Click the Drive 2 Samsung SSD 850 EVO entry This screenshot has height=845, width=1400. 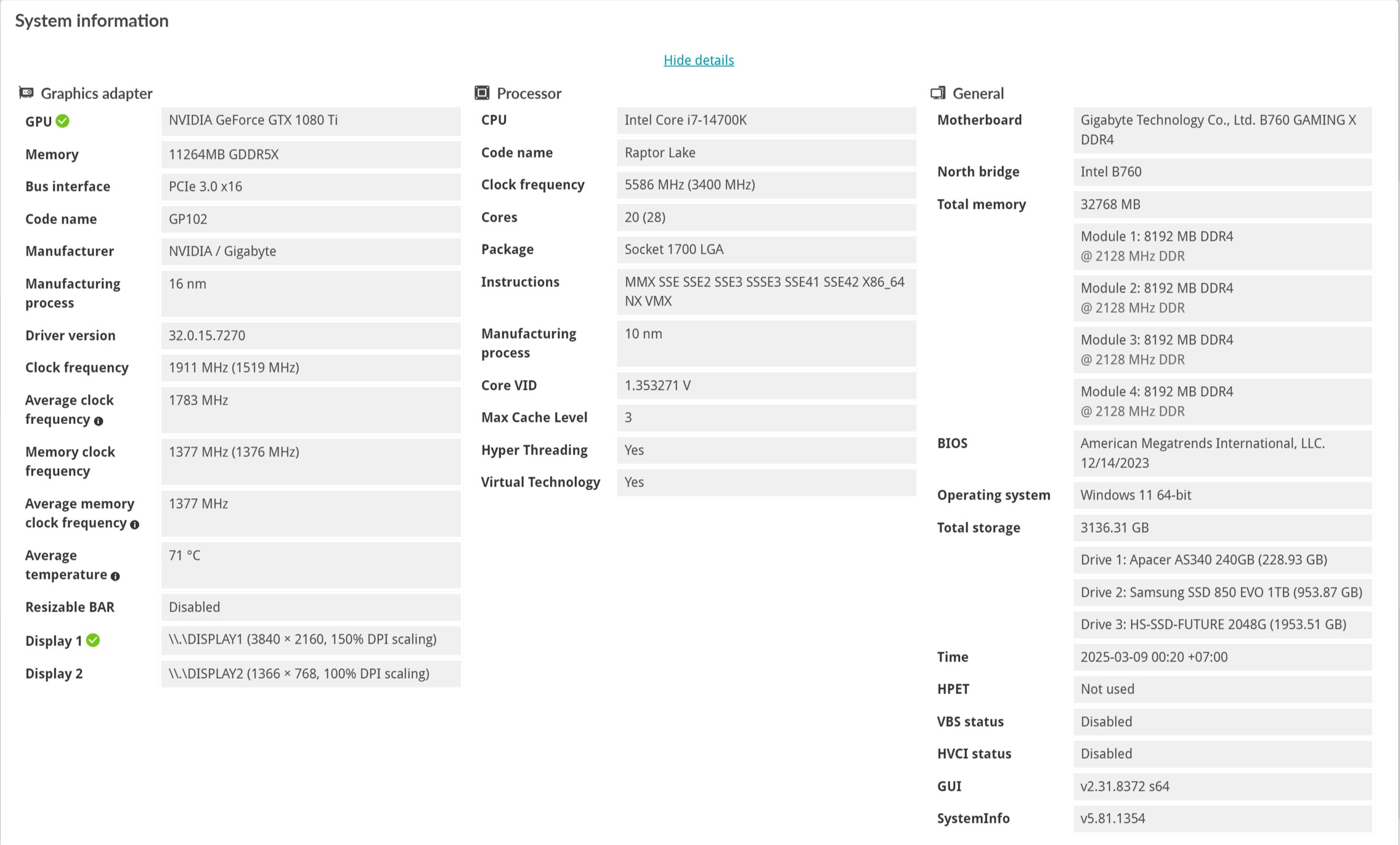point(1223,592)
